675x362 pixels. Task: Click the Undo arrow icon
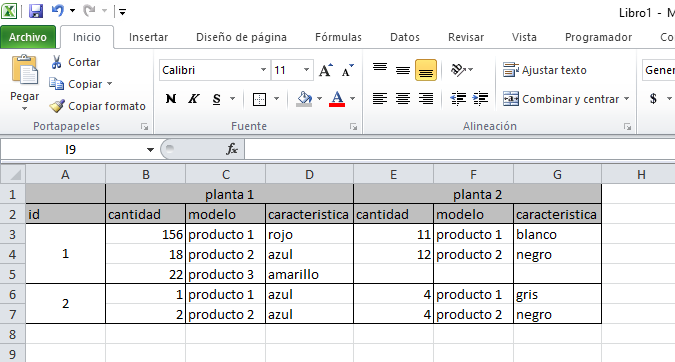(x=58, y=10)
